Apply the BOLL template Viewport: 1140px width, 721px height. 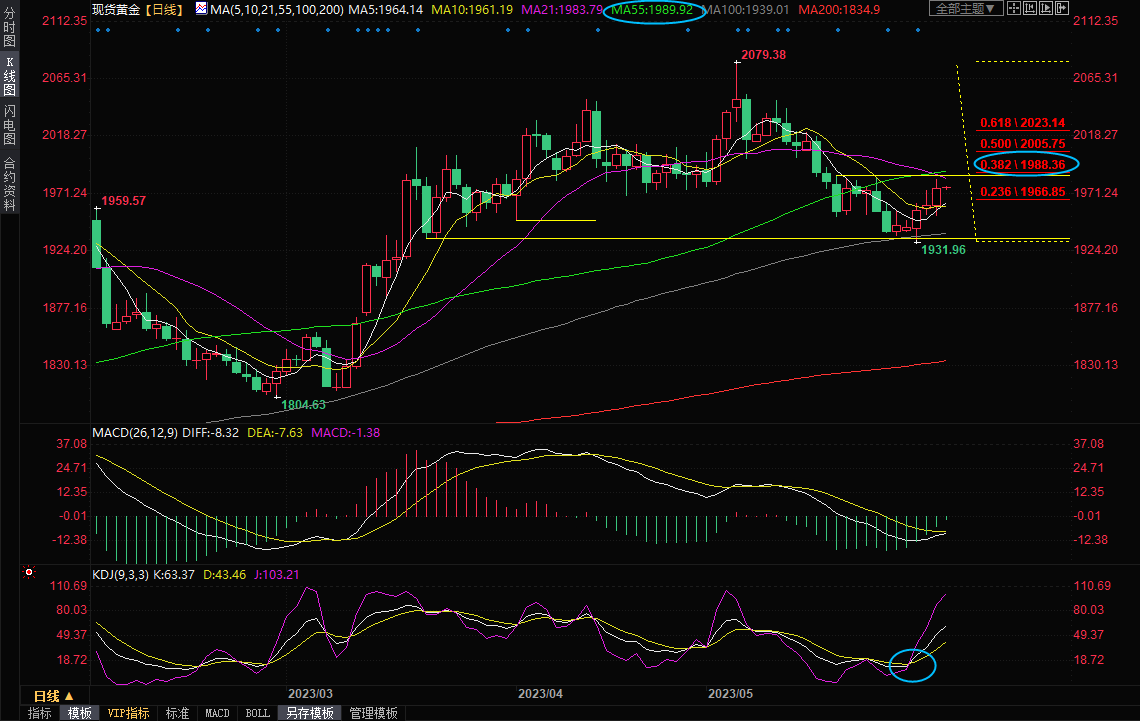pos(257,713)
